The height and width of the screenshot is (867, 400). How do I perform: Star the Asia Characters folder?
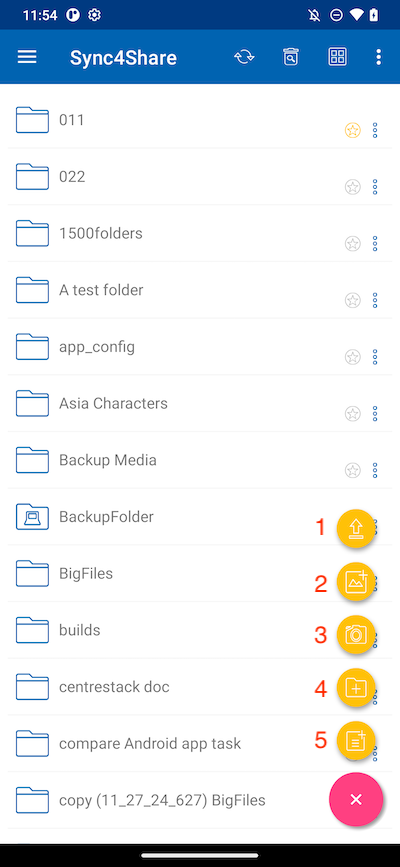coord(352,414)
